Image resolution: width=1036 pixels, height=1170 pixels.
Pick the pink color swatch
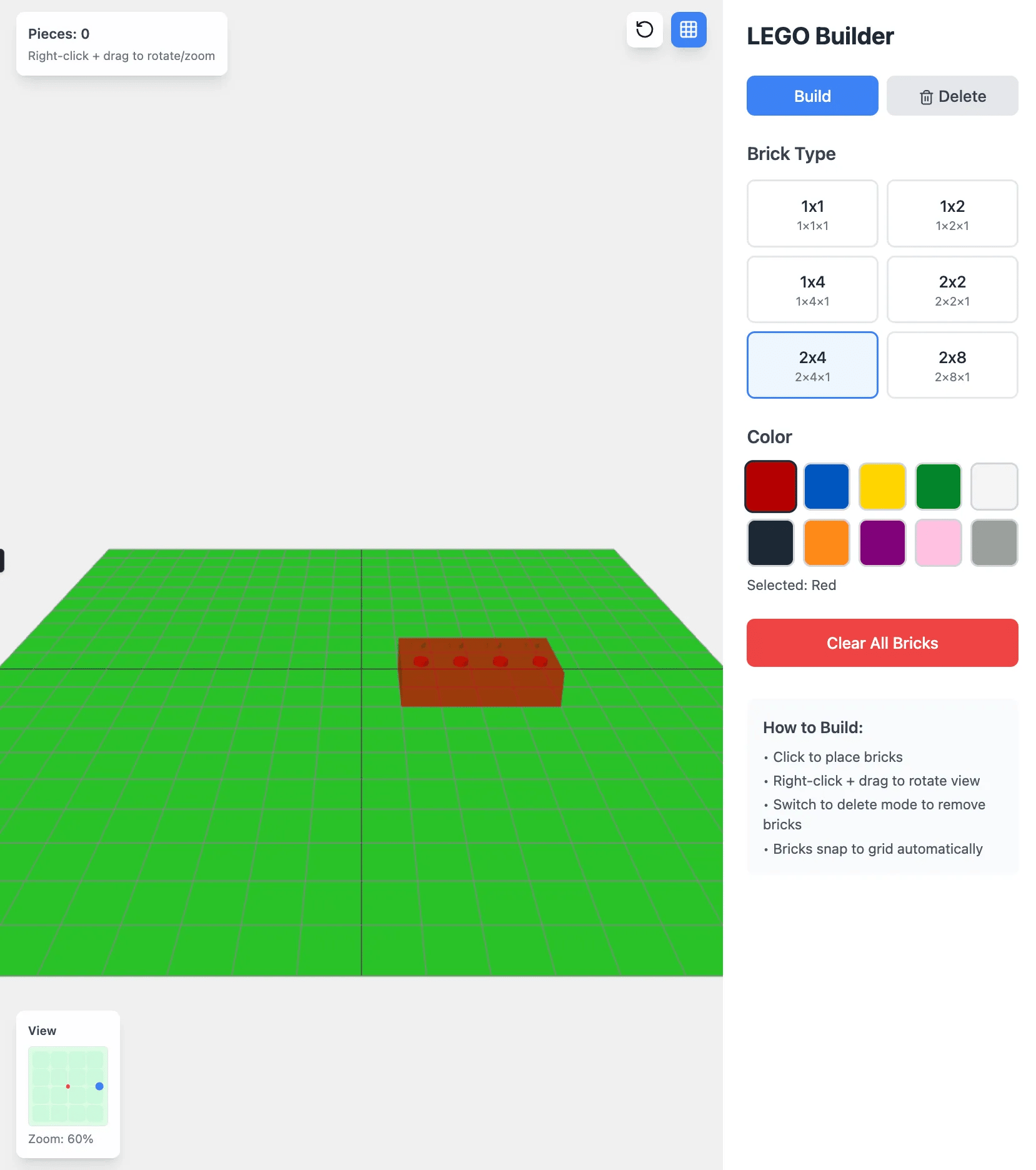pos(938,542)
